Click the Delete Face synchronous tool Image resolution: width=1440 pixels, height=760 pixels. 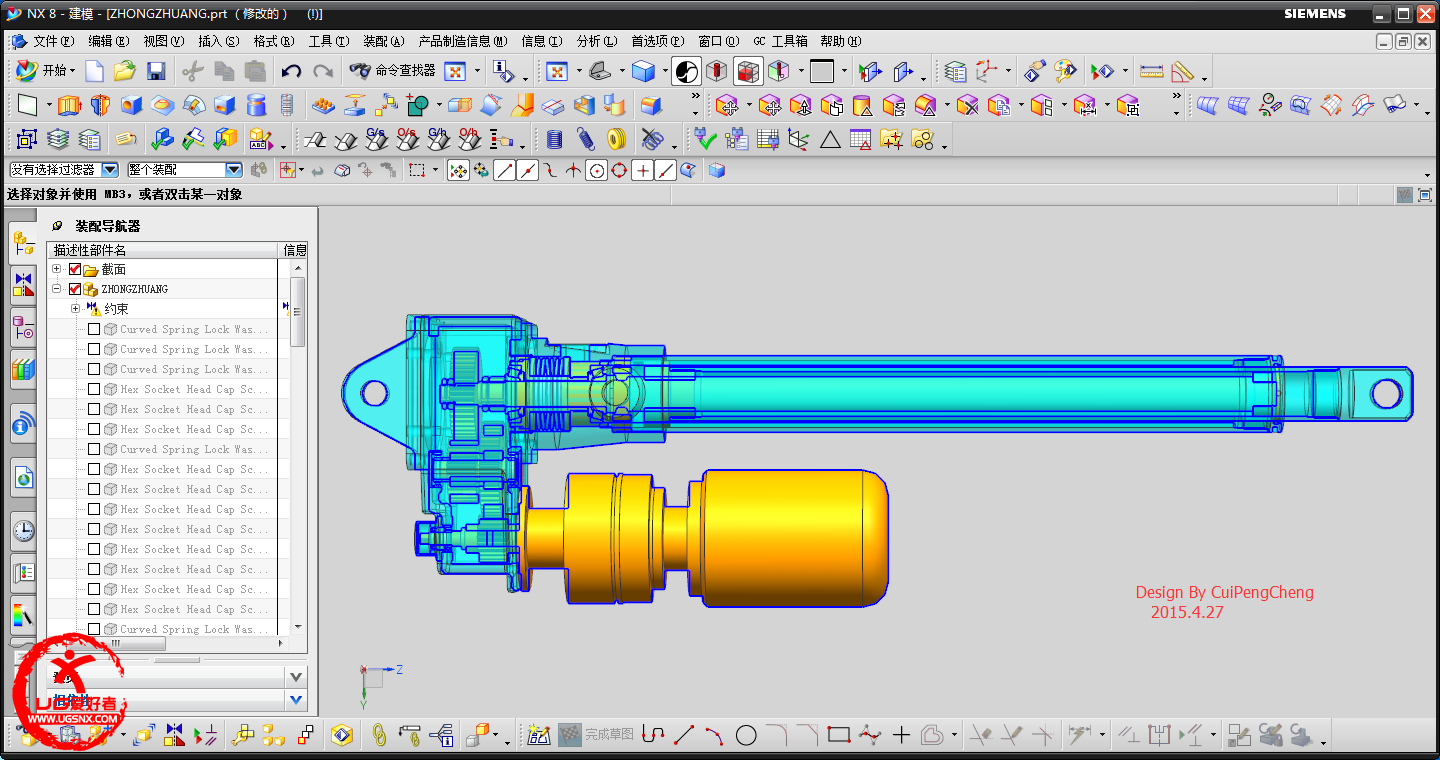point(967,105)
